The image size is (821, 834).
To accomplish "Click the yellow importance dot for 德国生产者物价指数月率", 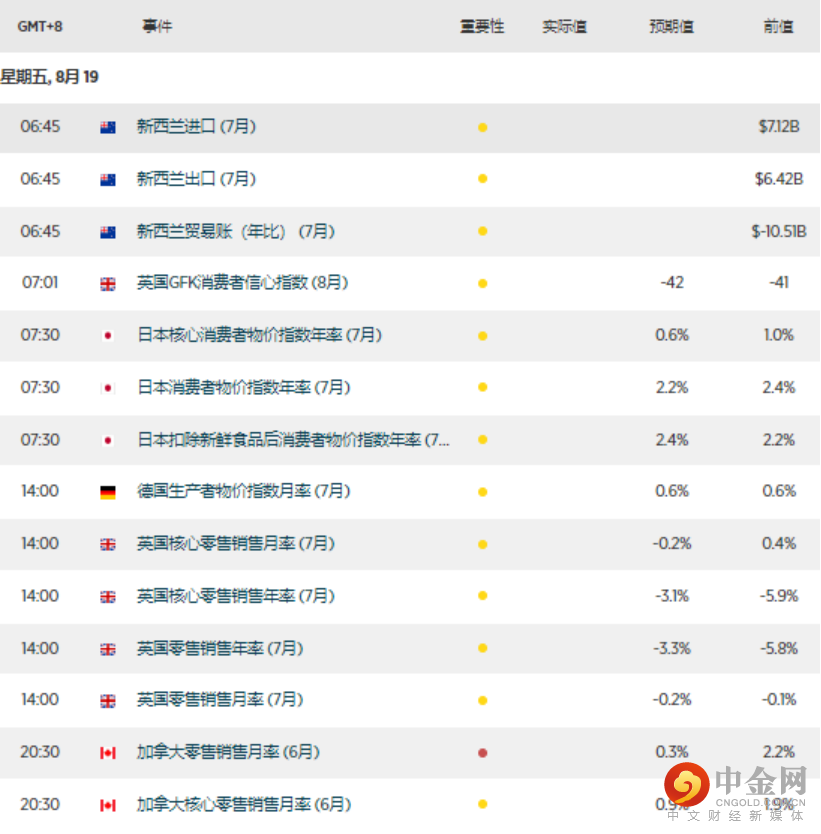I will (483, 492).
